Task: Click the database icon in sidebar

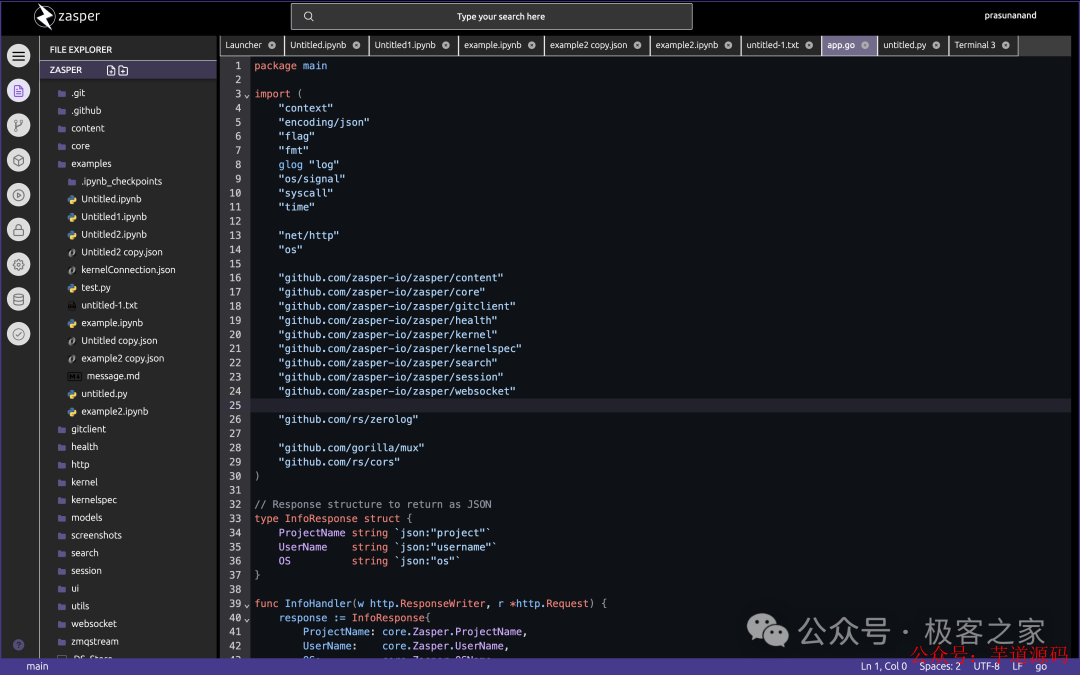Action: tap(19, 300)
